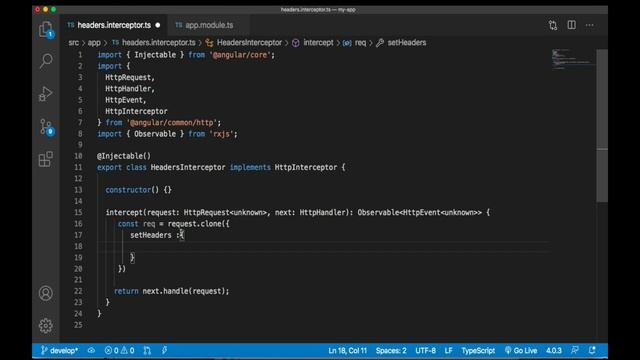The height and width of the screenshot is (360, 640).
Task: Click 'HttpEvent,' on line 5
Action: [126, 100]
